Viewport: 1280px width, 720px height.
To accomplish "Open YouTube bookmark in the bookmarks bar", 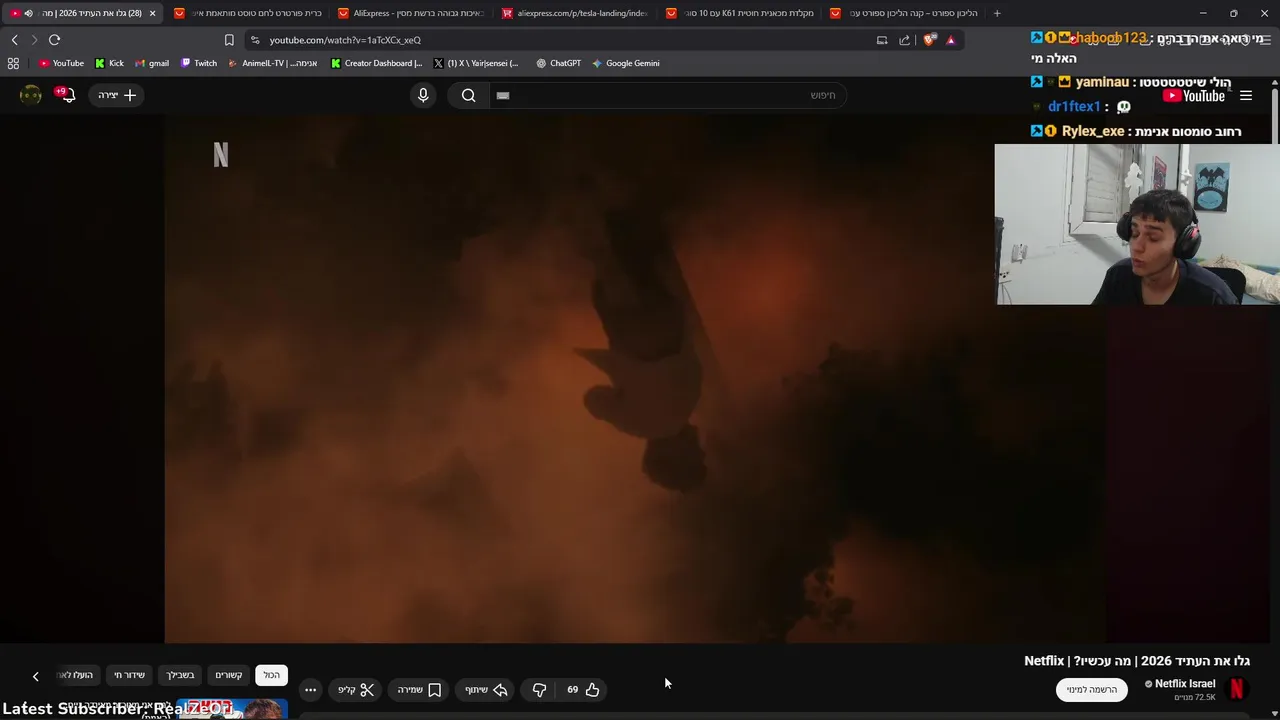I will click(61, 63).
